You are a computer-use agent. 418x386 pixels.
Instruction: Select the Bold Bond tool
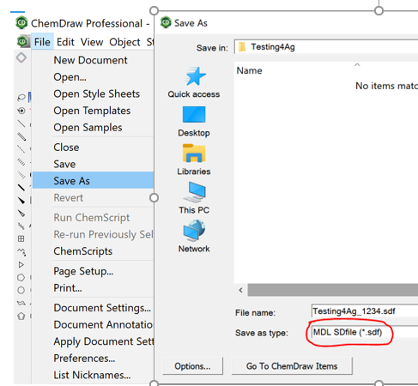[21, 188]
